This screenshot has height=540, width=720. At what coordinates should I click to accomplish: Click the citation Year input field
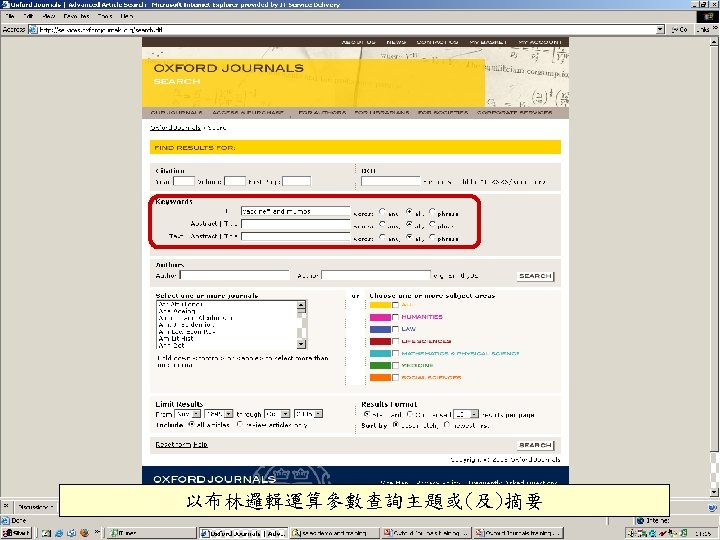(184, 181)
